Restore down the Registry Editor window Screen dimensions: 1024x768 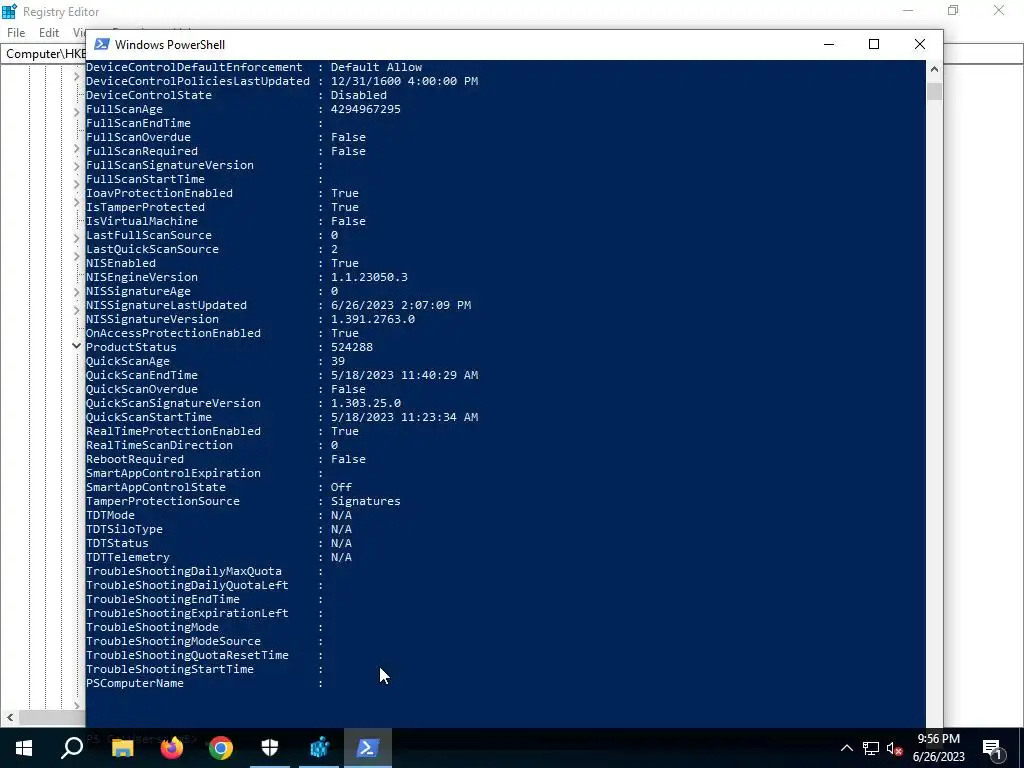tap(953, 10)
